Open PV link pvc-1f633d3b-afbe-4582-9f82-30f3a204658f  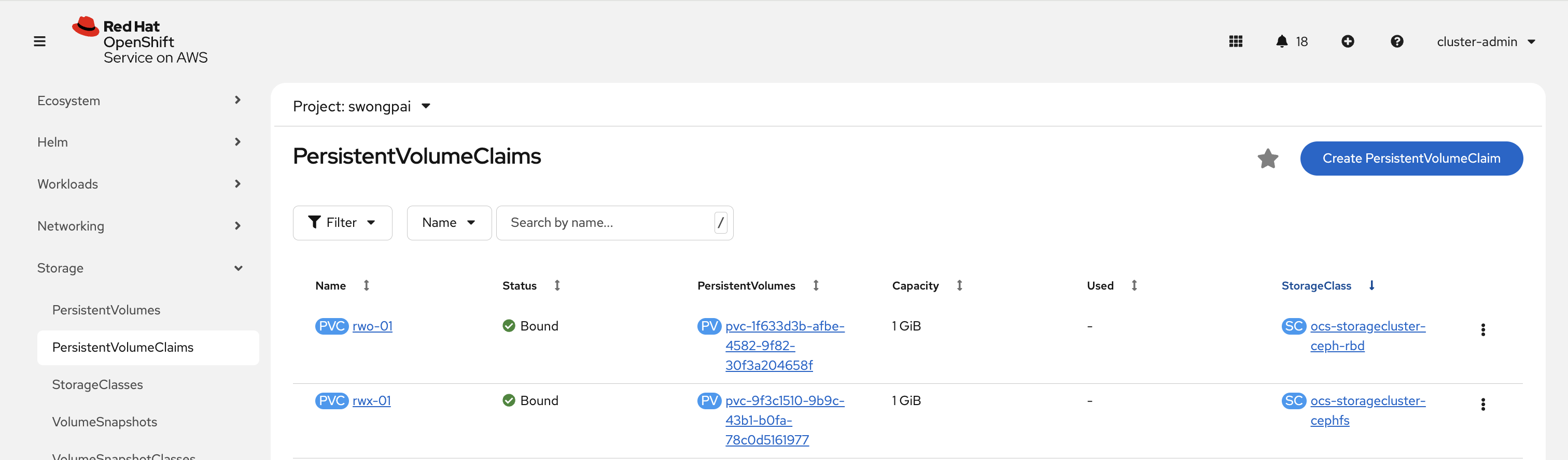click(x=784, y=346)
